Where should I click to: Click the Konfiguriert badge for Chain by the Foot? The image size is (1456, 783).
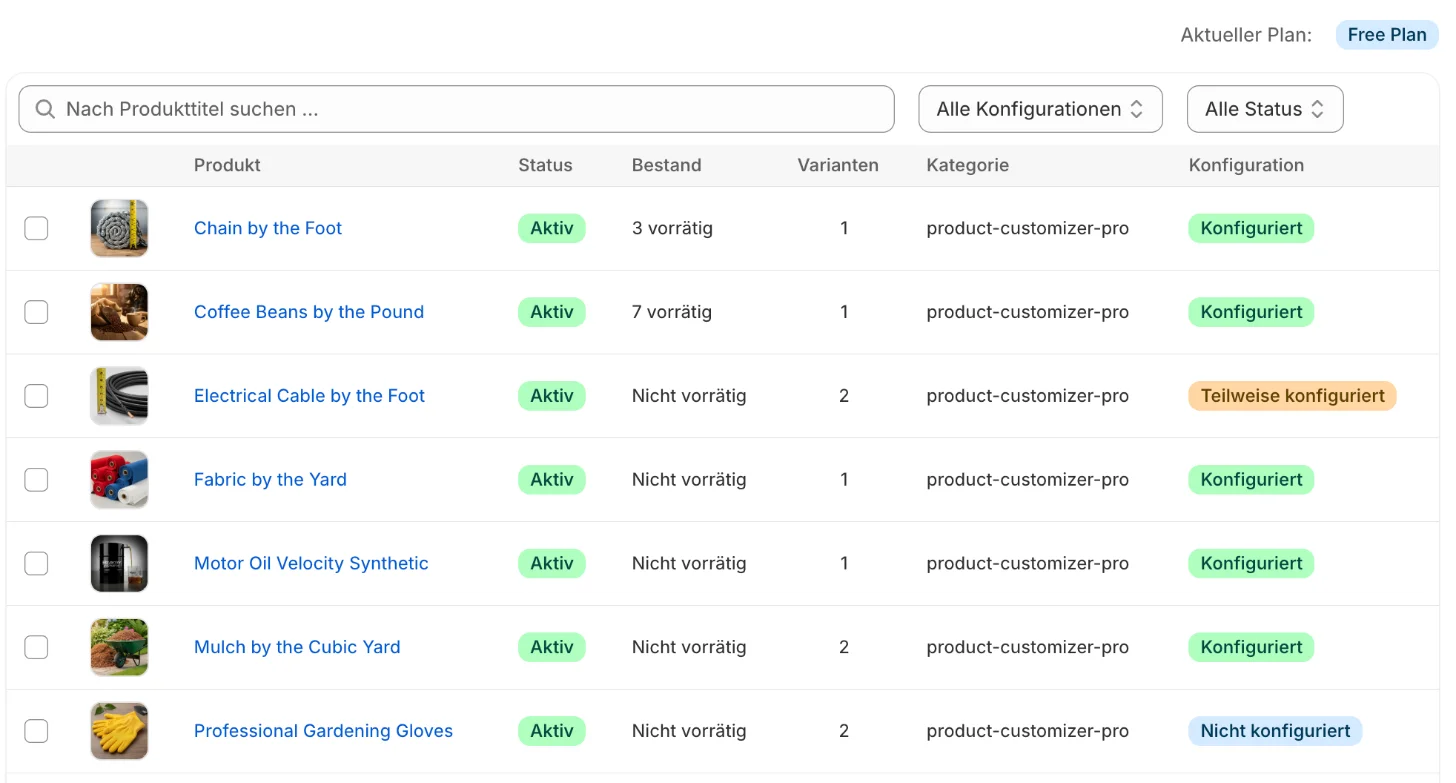(x=1251, y=228)
